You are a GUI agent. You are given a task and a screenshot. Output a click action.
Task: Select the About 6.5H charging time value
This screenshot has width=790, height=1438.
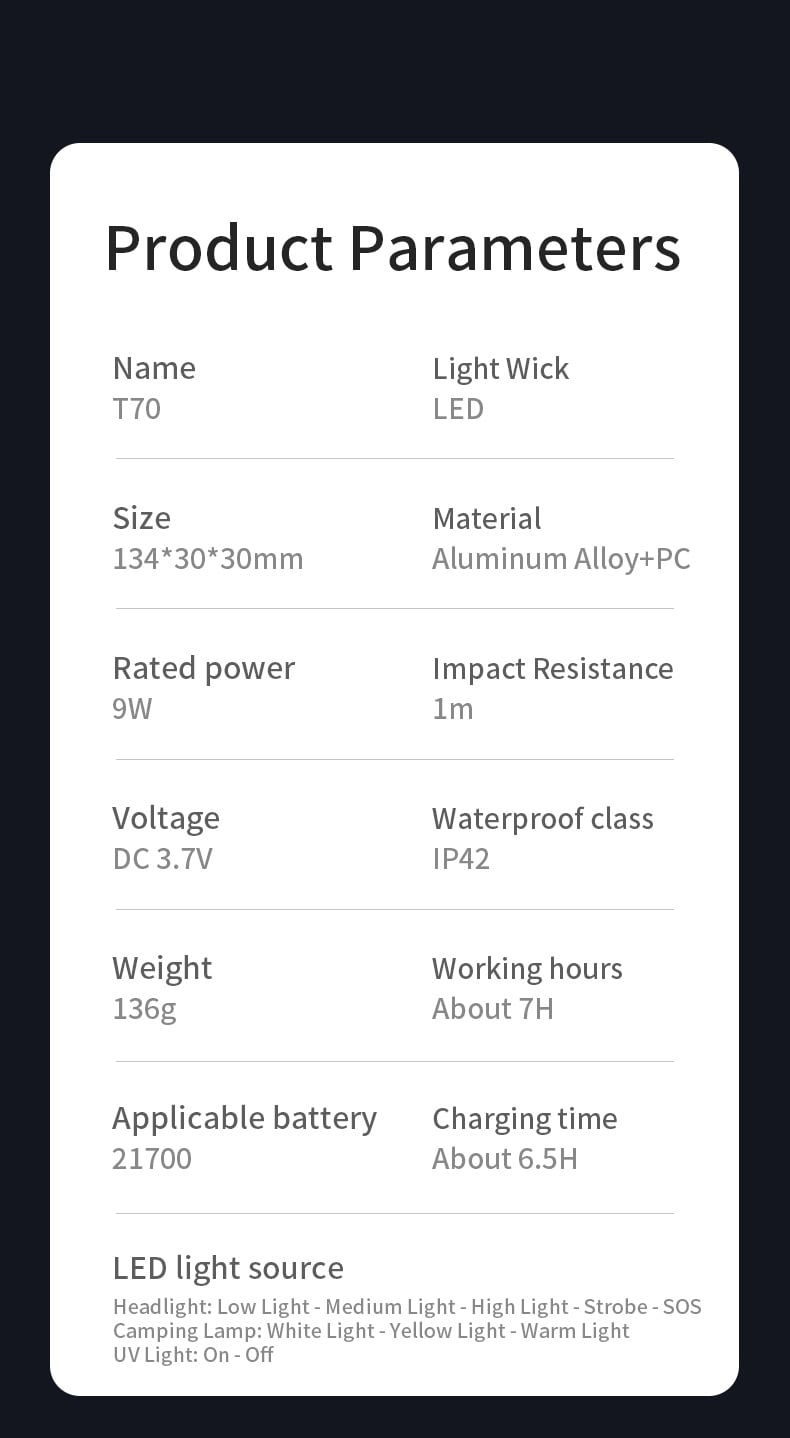click(x=505, y=1159)
